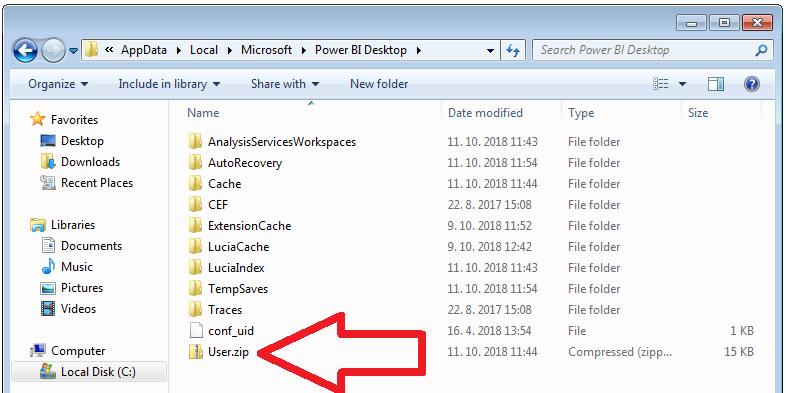Open the view options dropdown arrow
The image size is (787, 393).
pos(682,84)
